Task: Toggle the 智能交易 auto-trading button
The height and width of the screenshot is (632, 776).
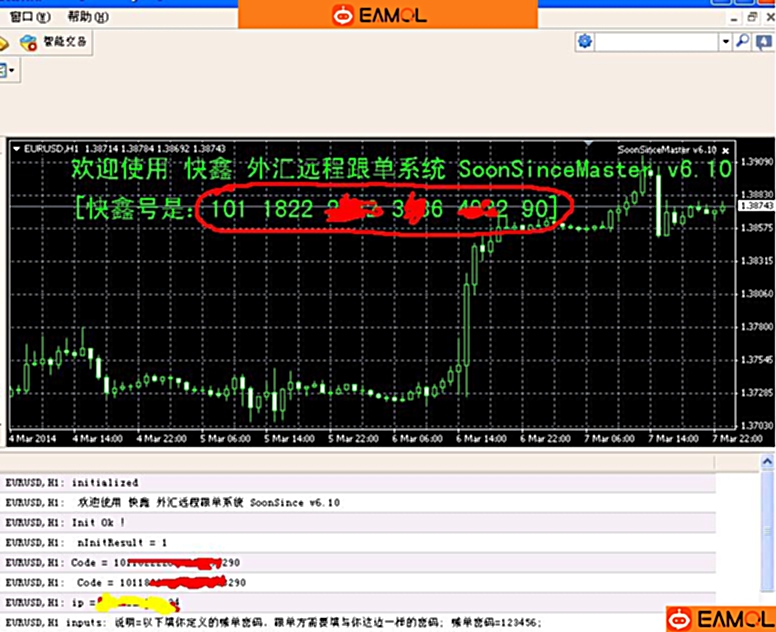Action: tap(54, 42)
